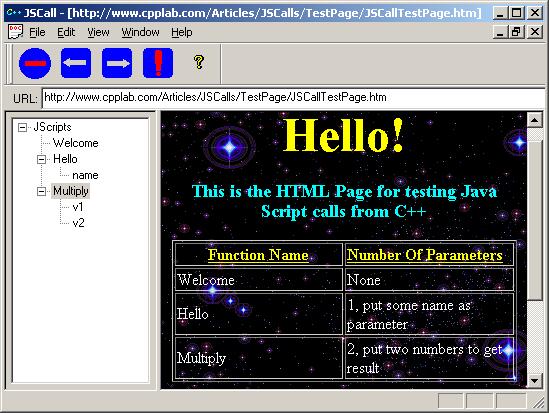This screenshot has width=549, height=413.
Task: Open the View menu
Action: pyautogui.click(x=98, y=32)
